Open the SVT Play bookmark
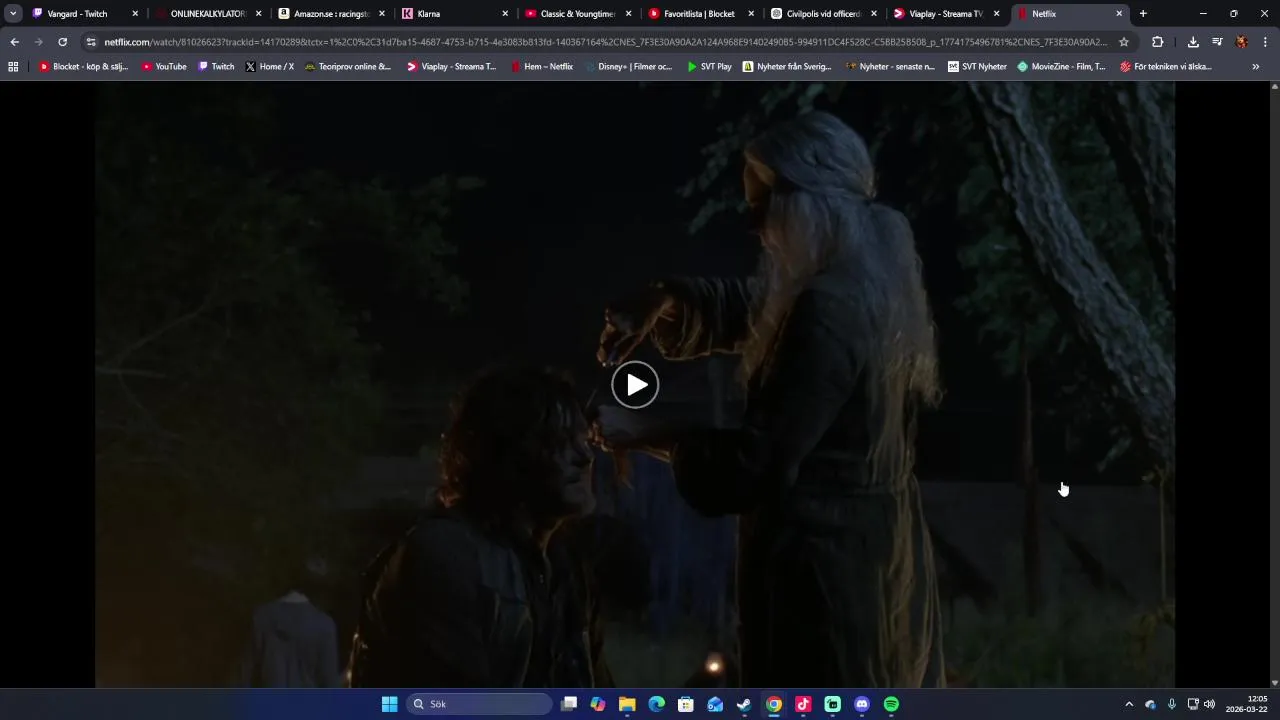 point(709,67)
